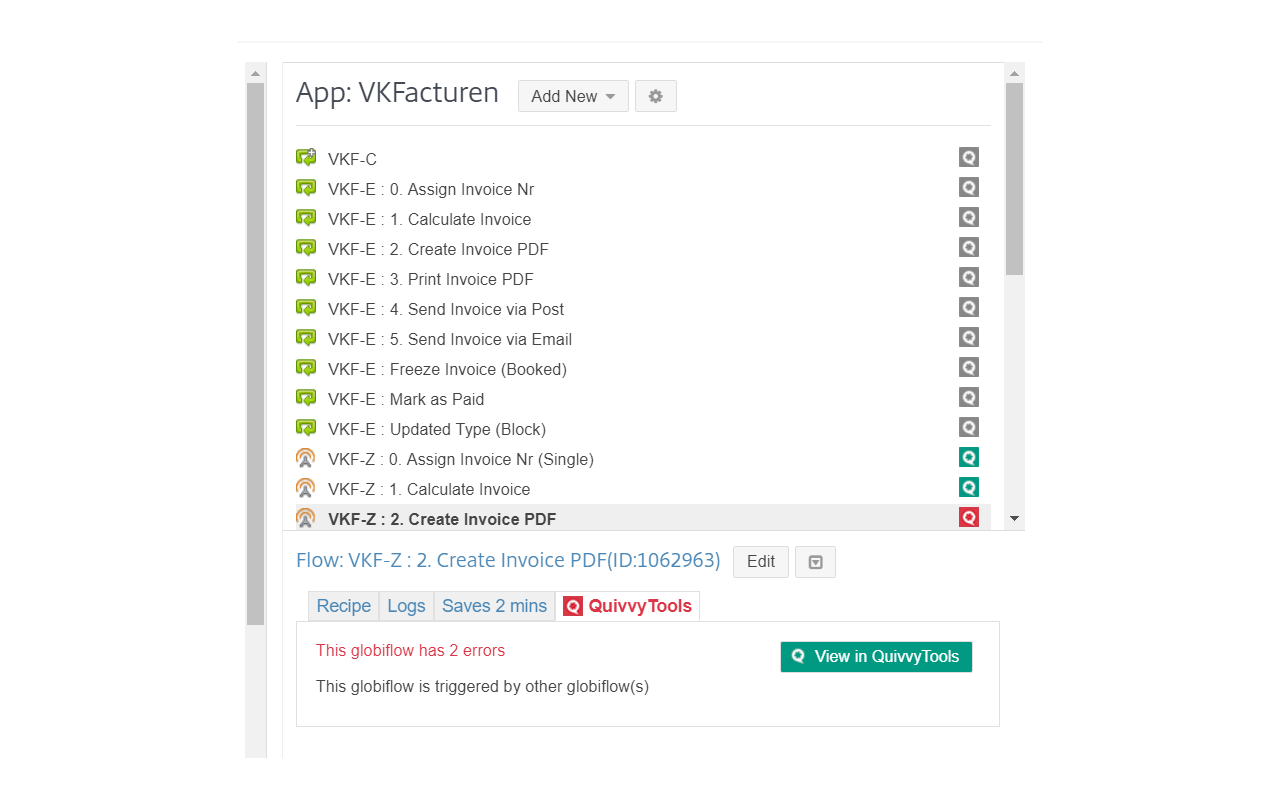Click QuivvyTools icon on Updated Type (Block) row

point(969,427)
